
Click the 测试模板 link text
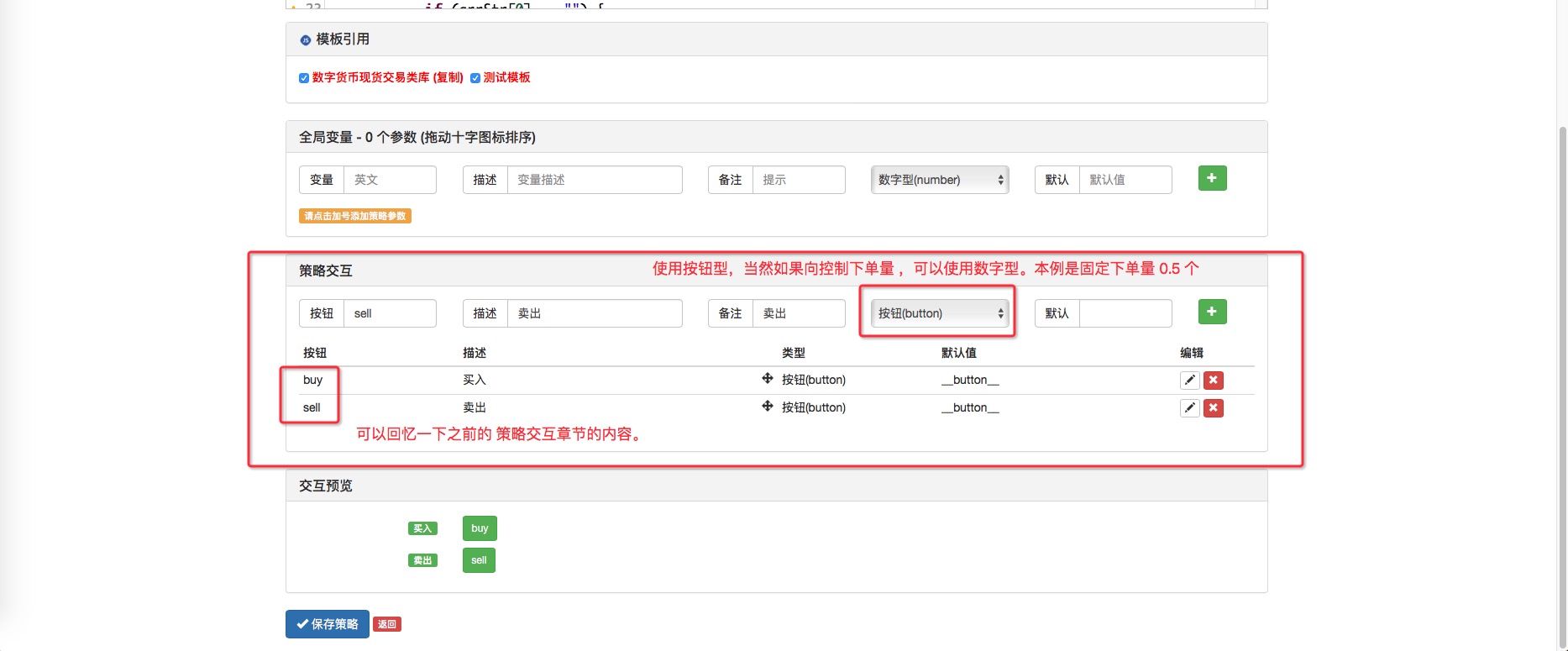(507, 77)
